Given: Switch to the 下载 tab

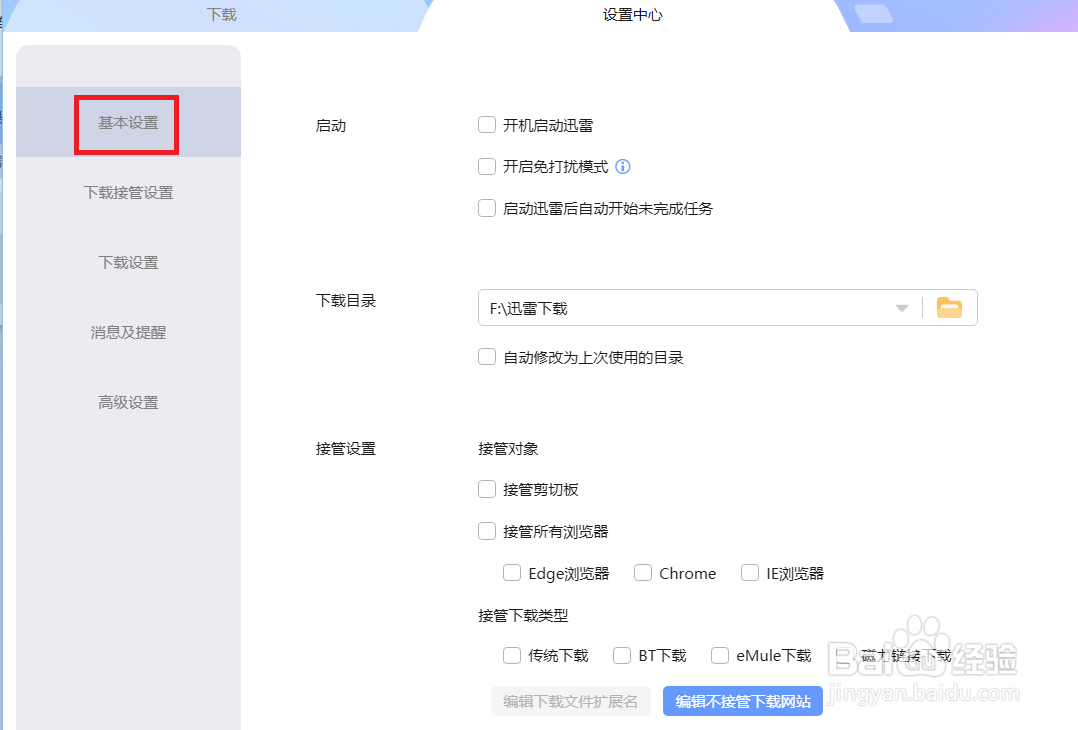Looking at the screenshot, I should tap(221, 15).
